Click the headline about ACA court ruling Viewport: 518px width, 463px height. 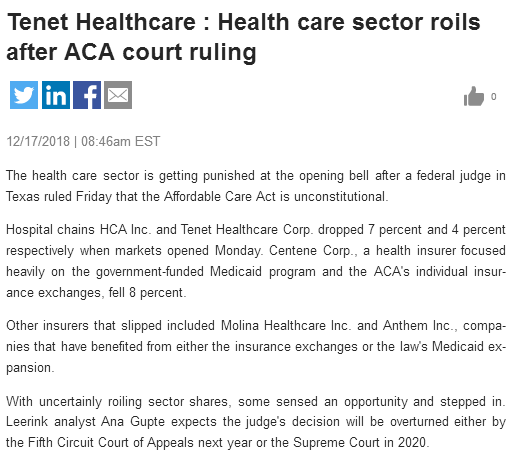[243, 37]
